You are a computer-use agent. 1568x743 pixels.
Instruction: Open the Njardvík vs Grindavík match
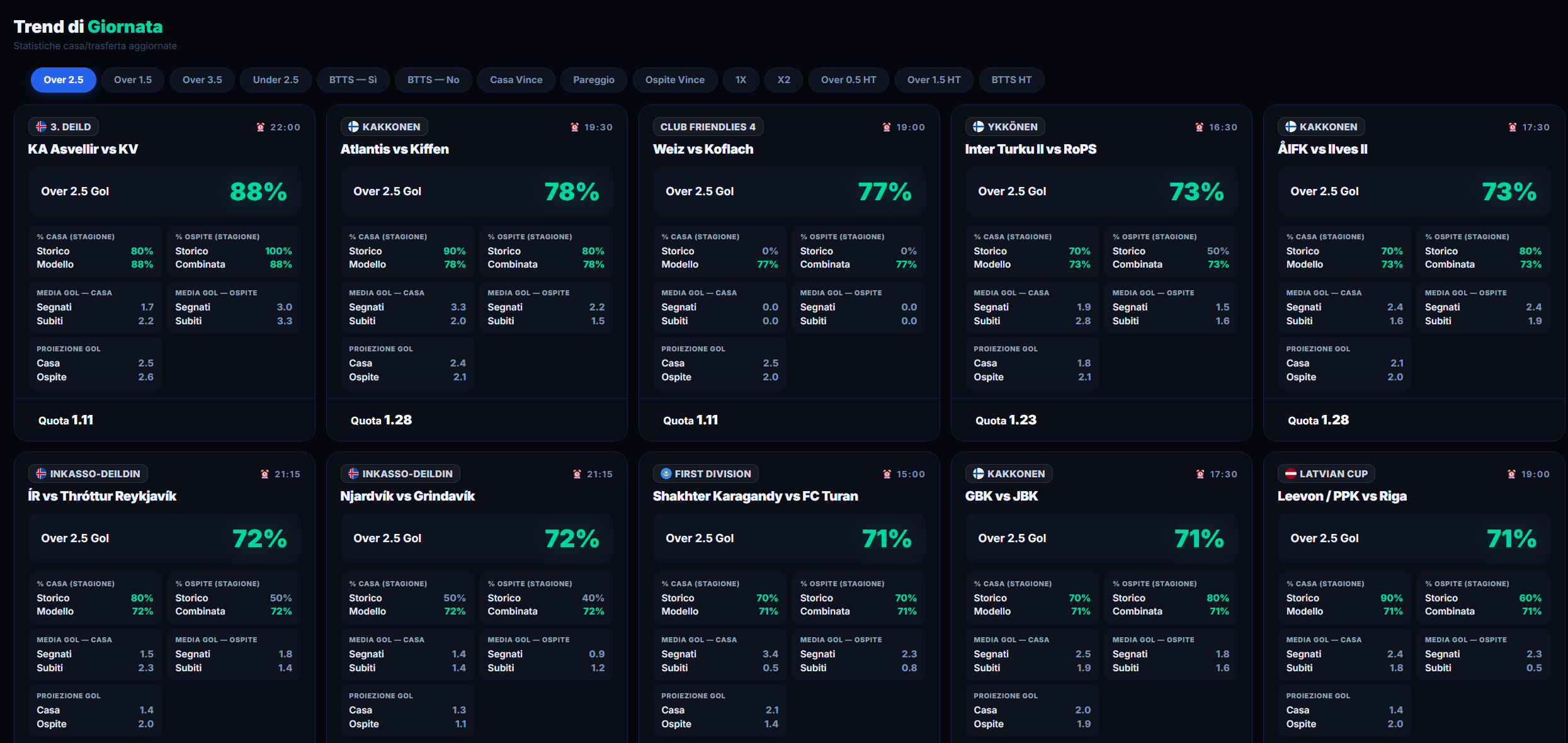407,496
